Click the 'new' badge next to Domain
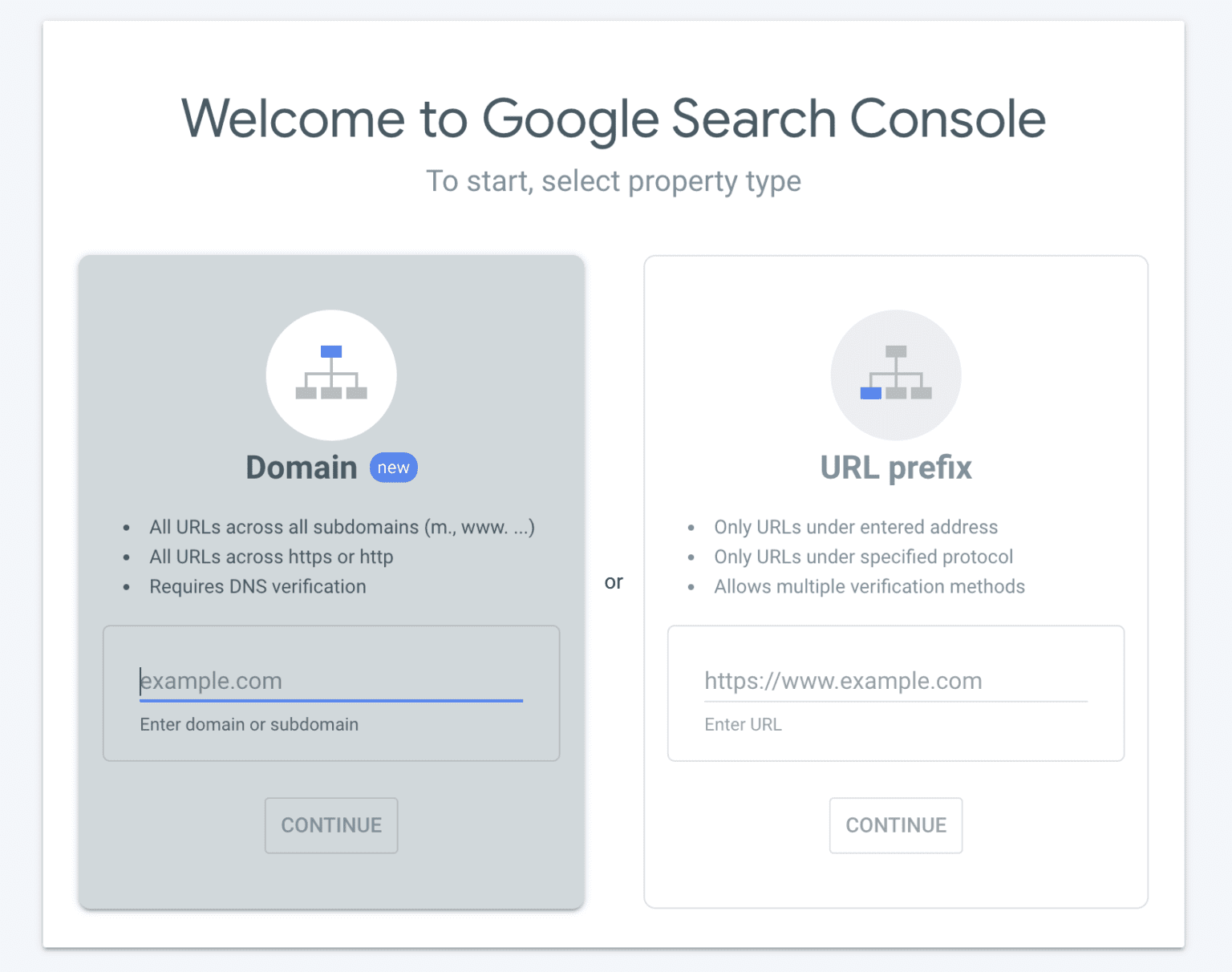Screen dimensions: 1232x972 click(x=393, y=467)
